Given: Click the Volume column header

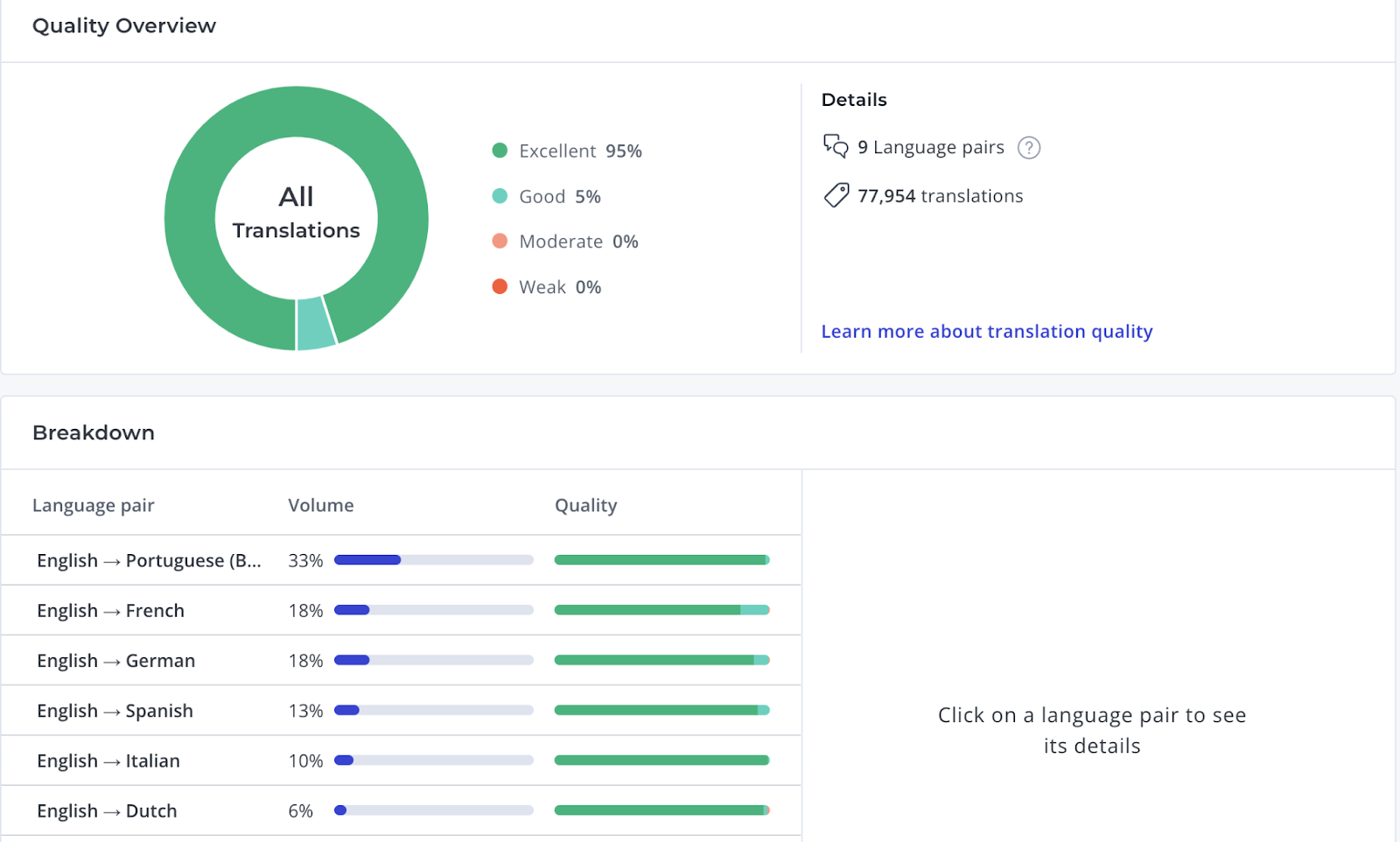Looking at the screenshot, I should pos(321,505).
